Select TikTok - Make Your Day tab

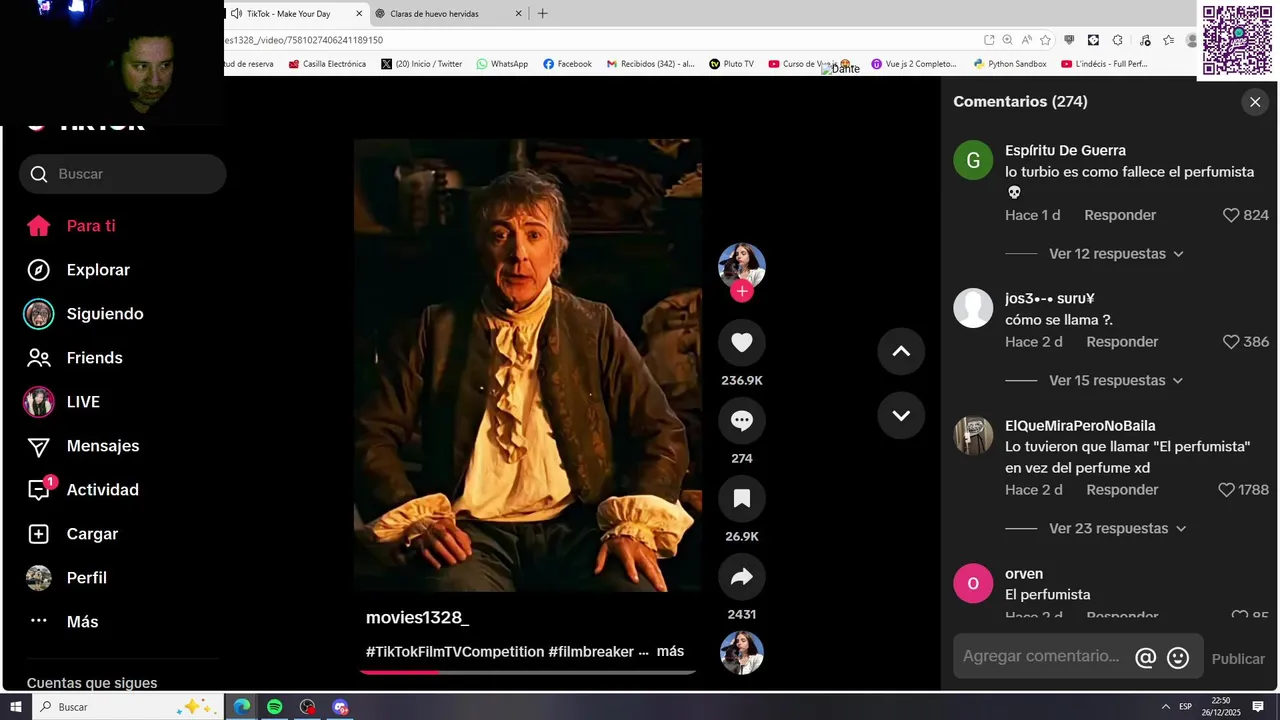tap(290, 14)
